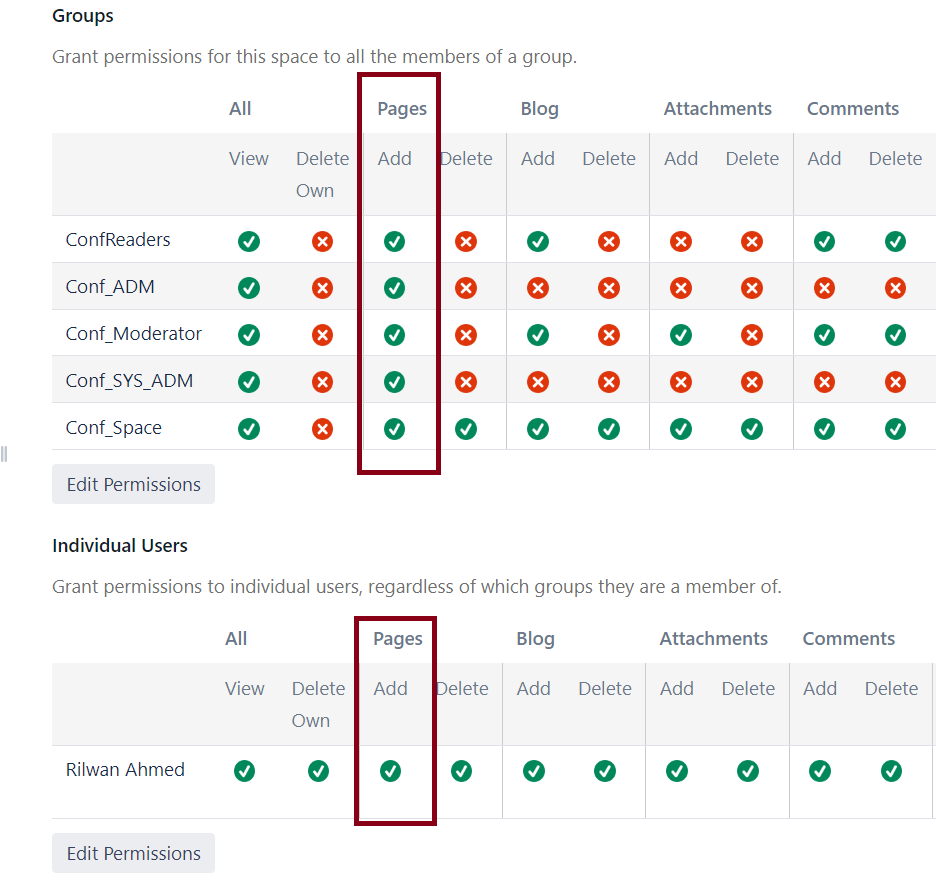Click Conf_SYS_ADM Comments Delete red cross
The width and height of the screenshot is (936, 892).
(895, 382)
